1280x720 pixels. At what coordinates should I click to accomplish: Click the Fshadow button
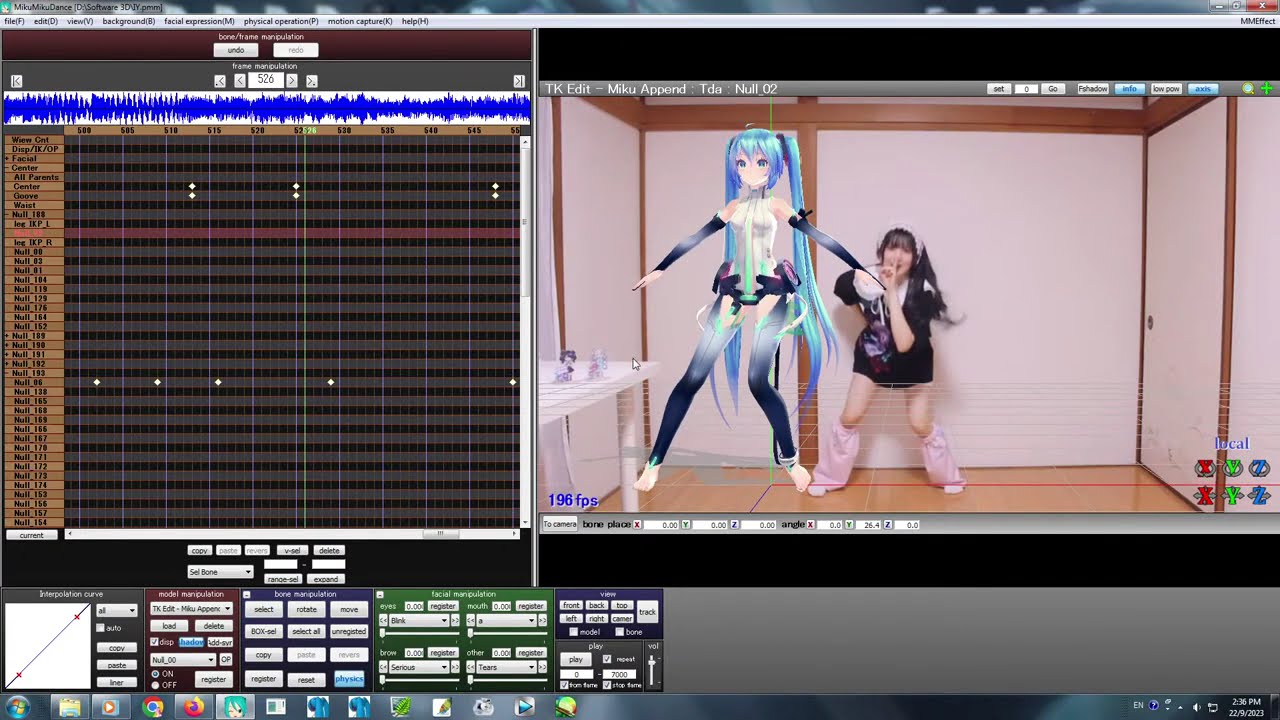point(1092,89)
